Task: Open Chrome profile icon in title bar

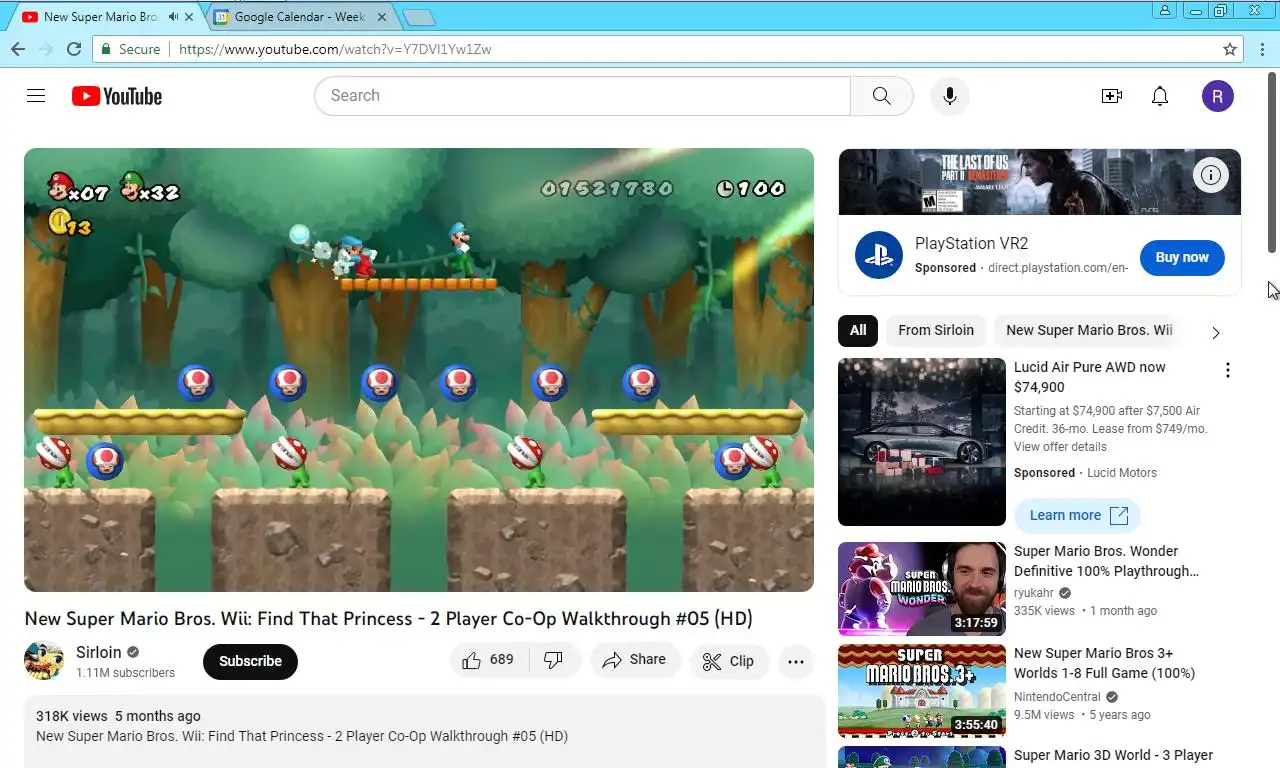Action: [1165, 10]
